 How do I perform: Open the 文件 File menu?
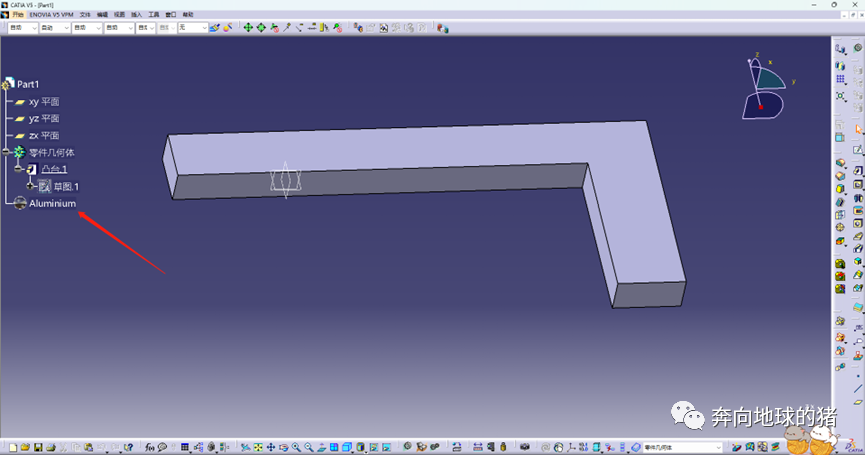coord(85,15)
